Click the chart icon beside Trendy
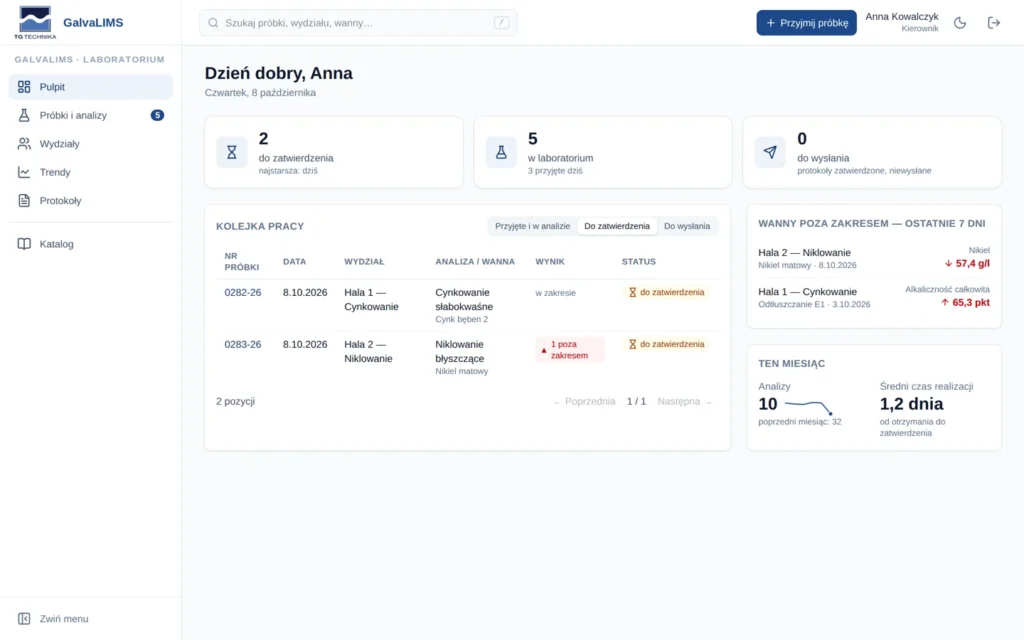Viewport: 1024px width, 640px height. 24,172
